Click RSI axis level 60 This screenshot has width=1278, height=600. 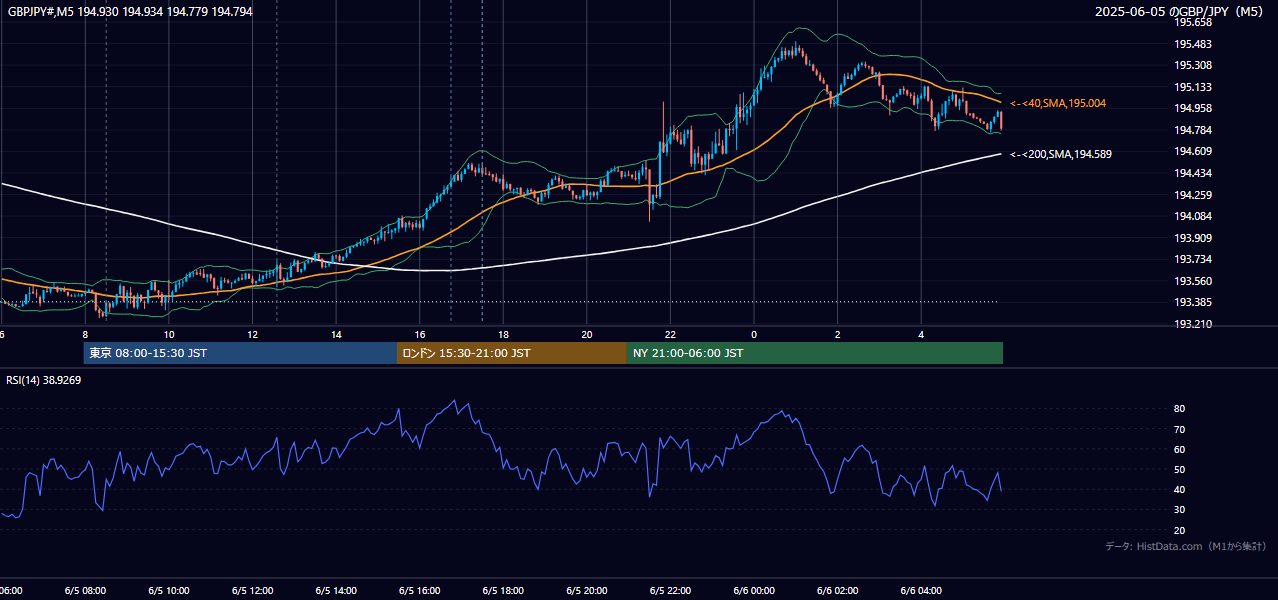[x=1180, y=449]
